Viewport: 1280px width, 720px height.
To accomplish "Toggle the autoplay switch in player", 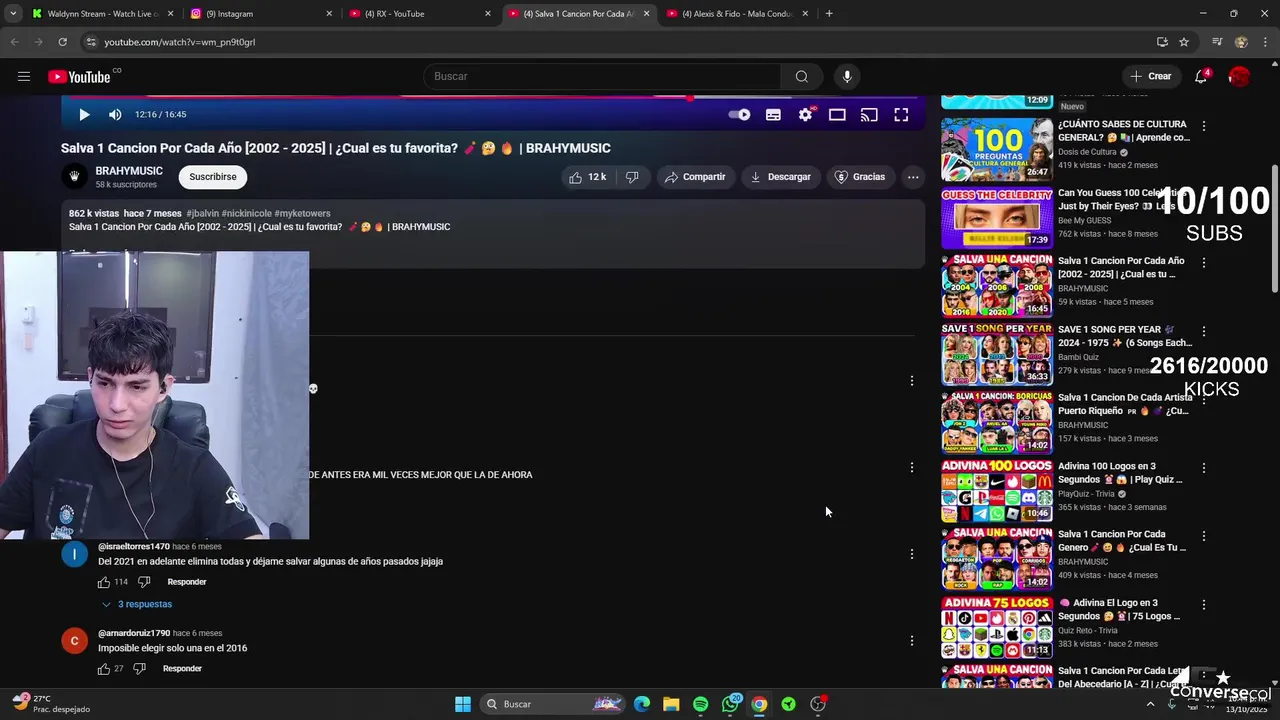I will 739,114.
